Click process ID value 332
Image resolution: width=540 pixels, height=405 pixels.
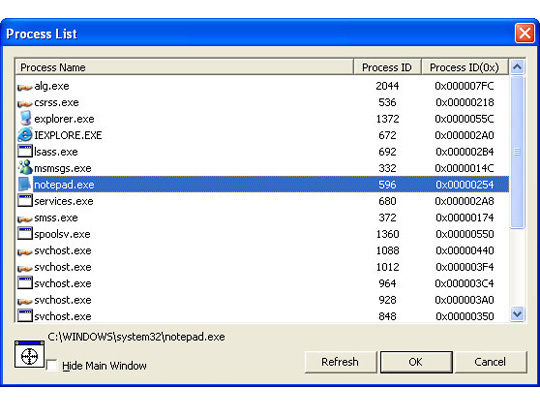(x=387, y=168)
